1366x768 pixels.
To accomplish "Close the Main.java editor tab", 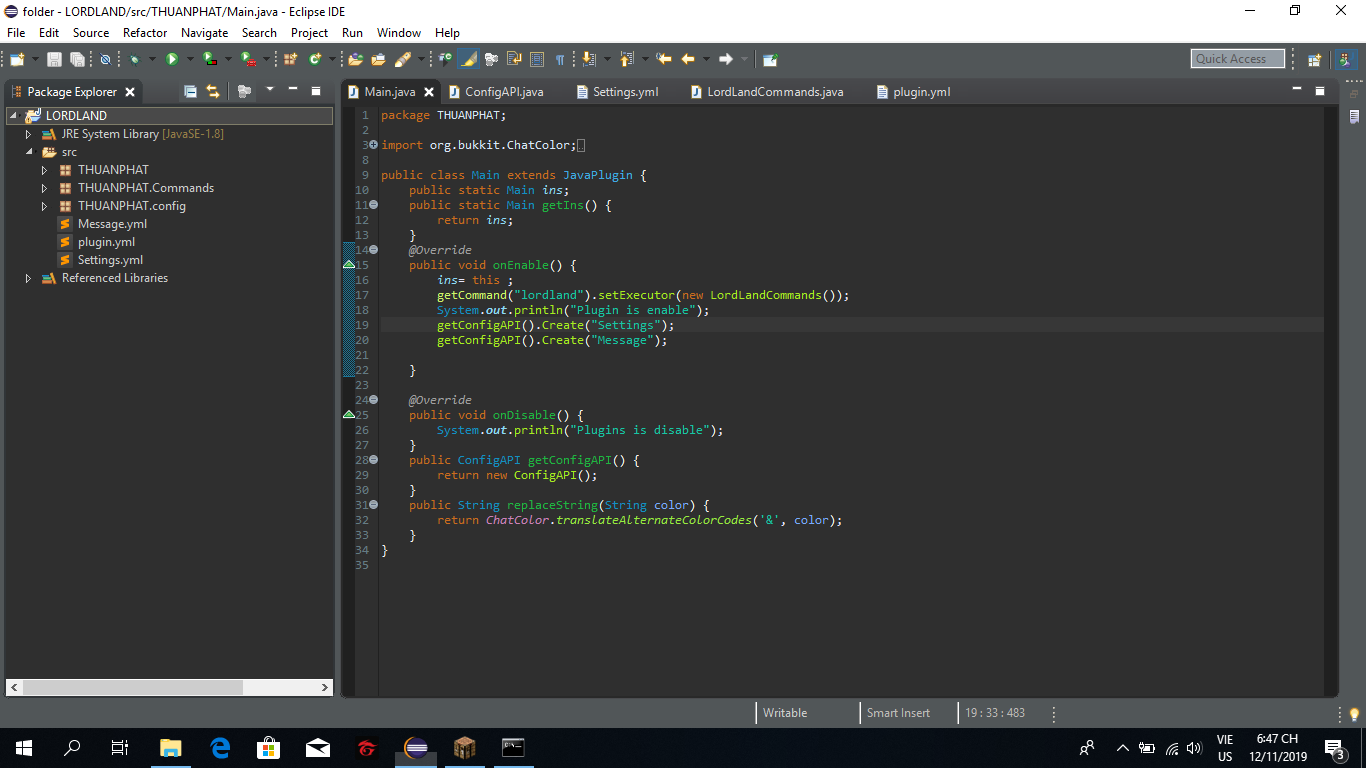I will 429,92.
